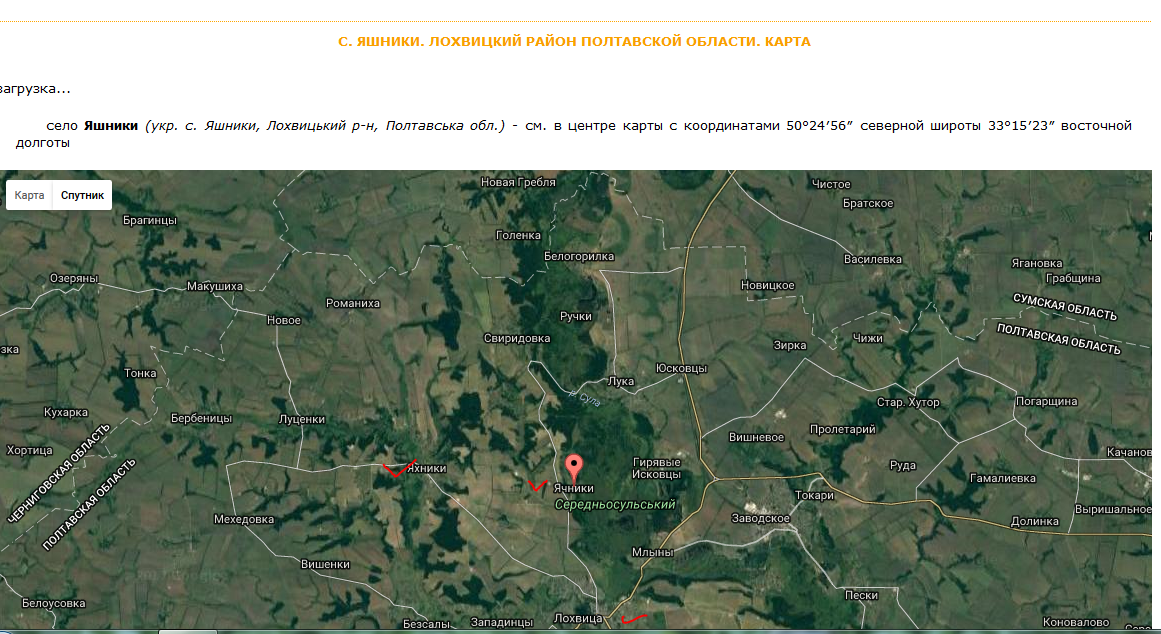The width and height of the screenshot is (1161, 634).
Task: Click the Гамалиевка village label
Action: [x=1003, y=478]
